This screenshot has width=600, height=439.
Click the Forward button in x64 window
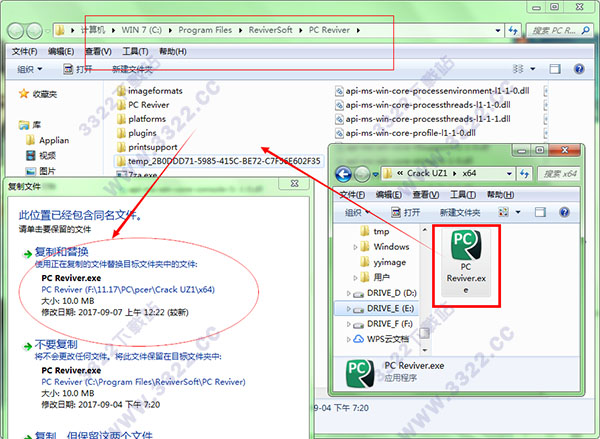pyautogui.click(x=362, y=175)
